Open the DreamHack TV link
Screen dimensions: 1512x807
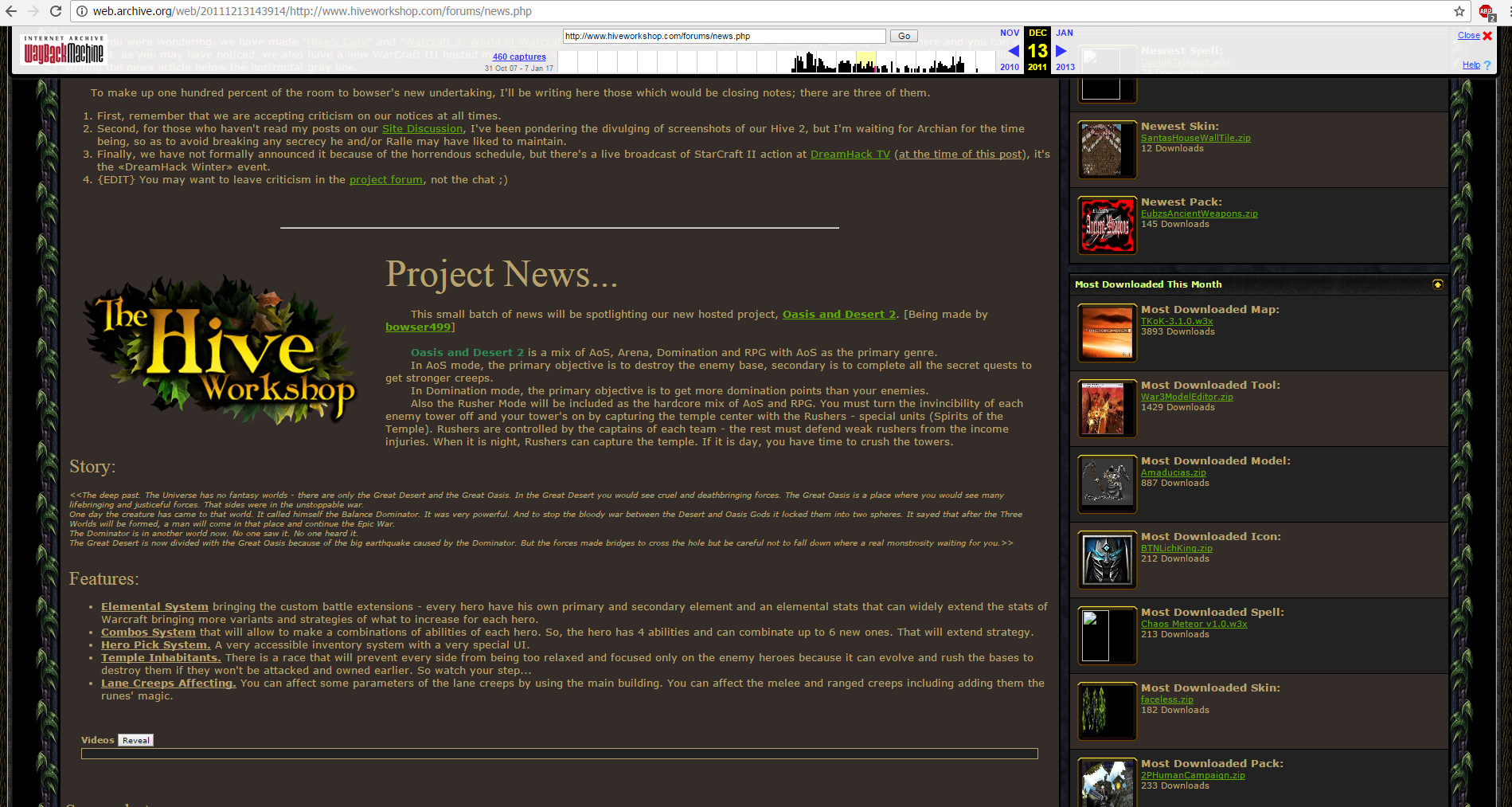coord(850,154)
